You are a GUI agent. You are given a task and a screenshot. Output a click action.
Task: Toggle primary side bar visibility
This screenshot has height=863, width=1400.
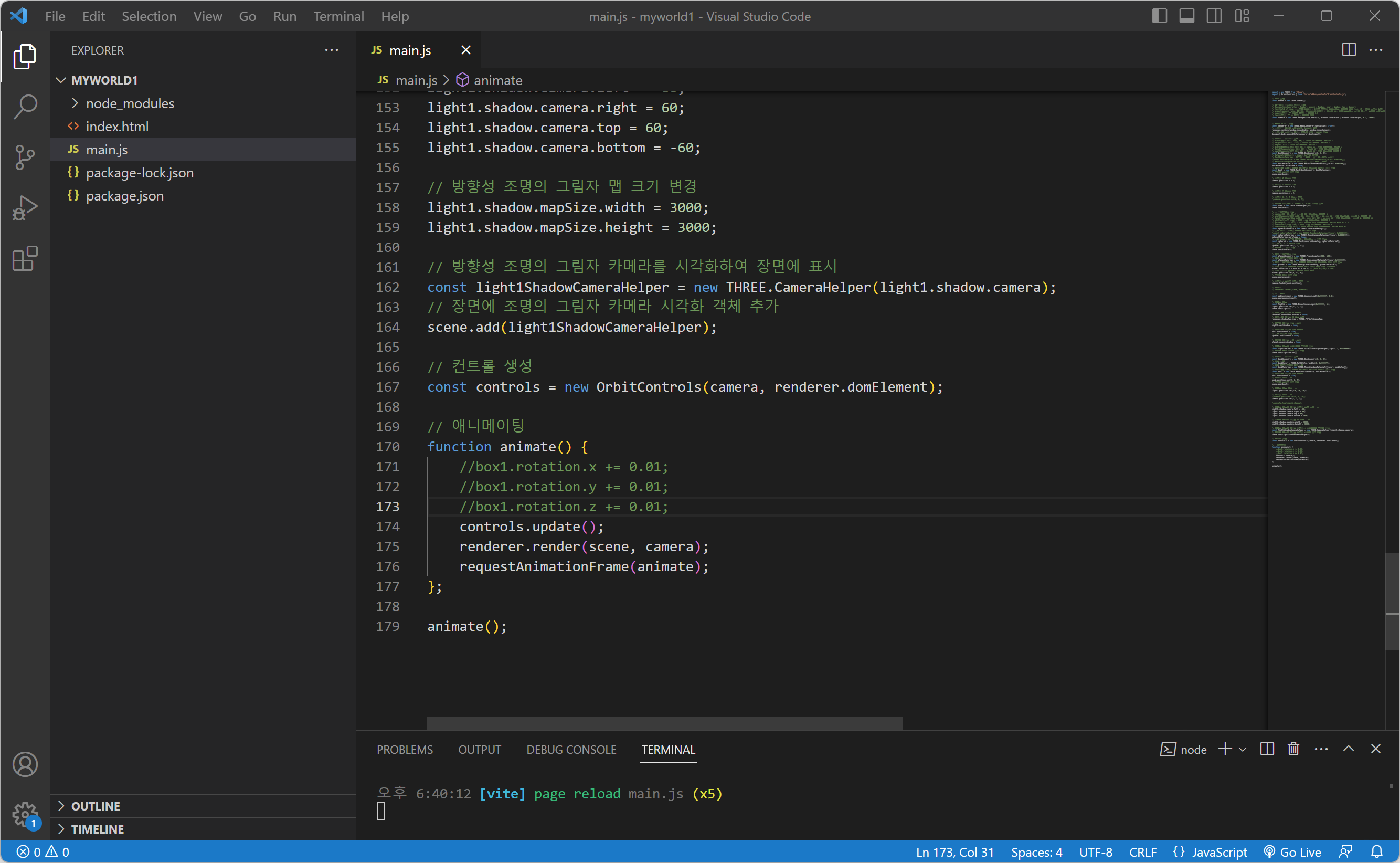1159,16
